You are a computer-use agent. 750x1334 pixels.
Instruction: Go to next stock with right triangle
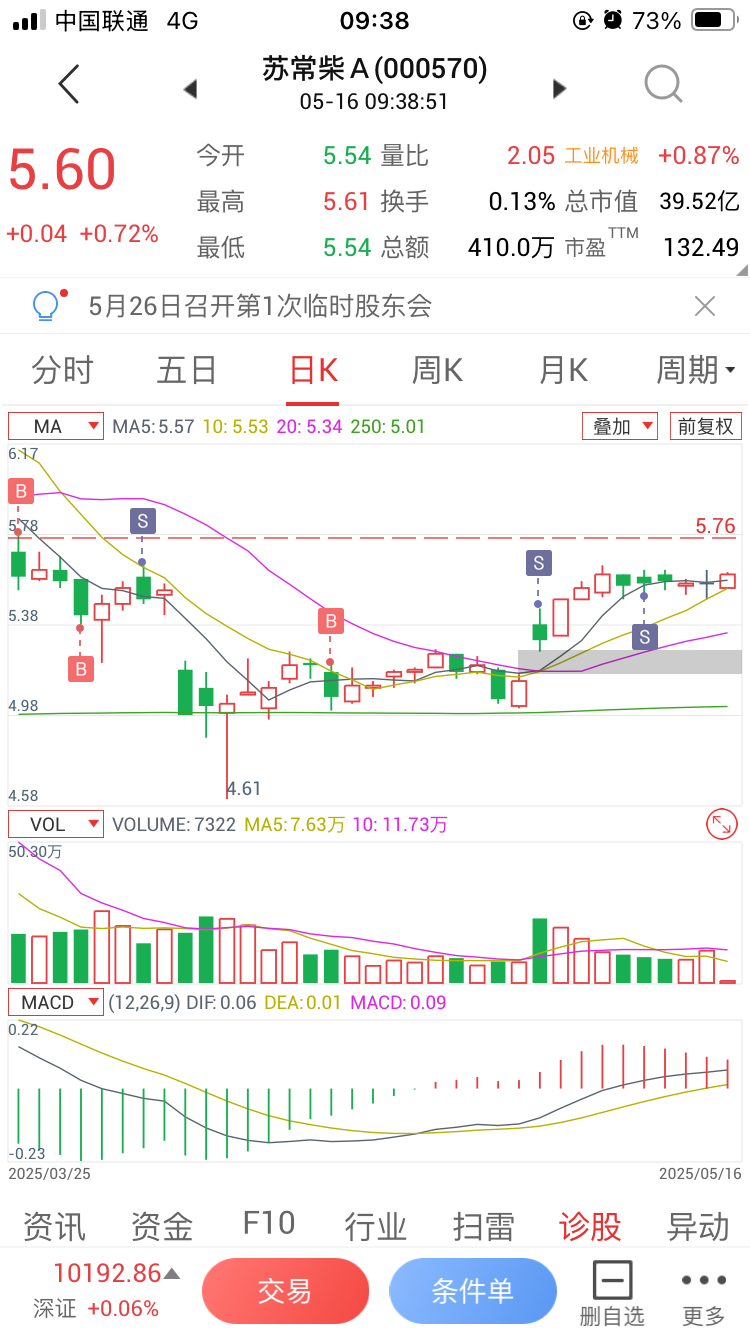click(559, 89)
